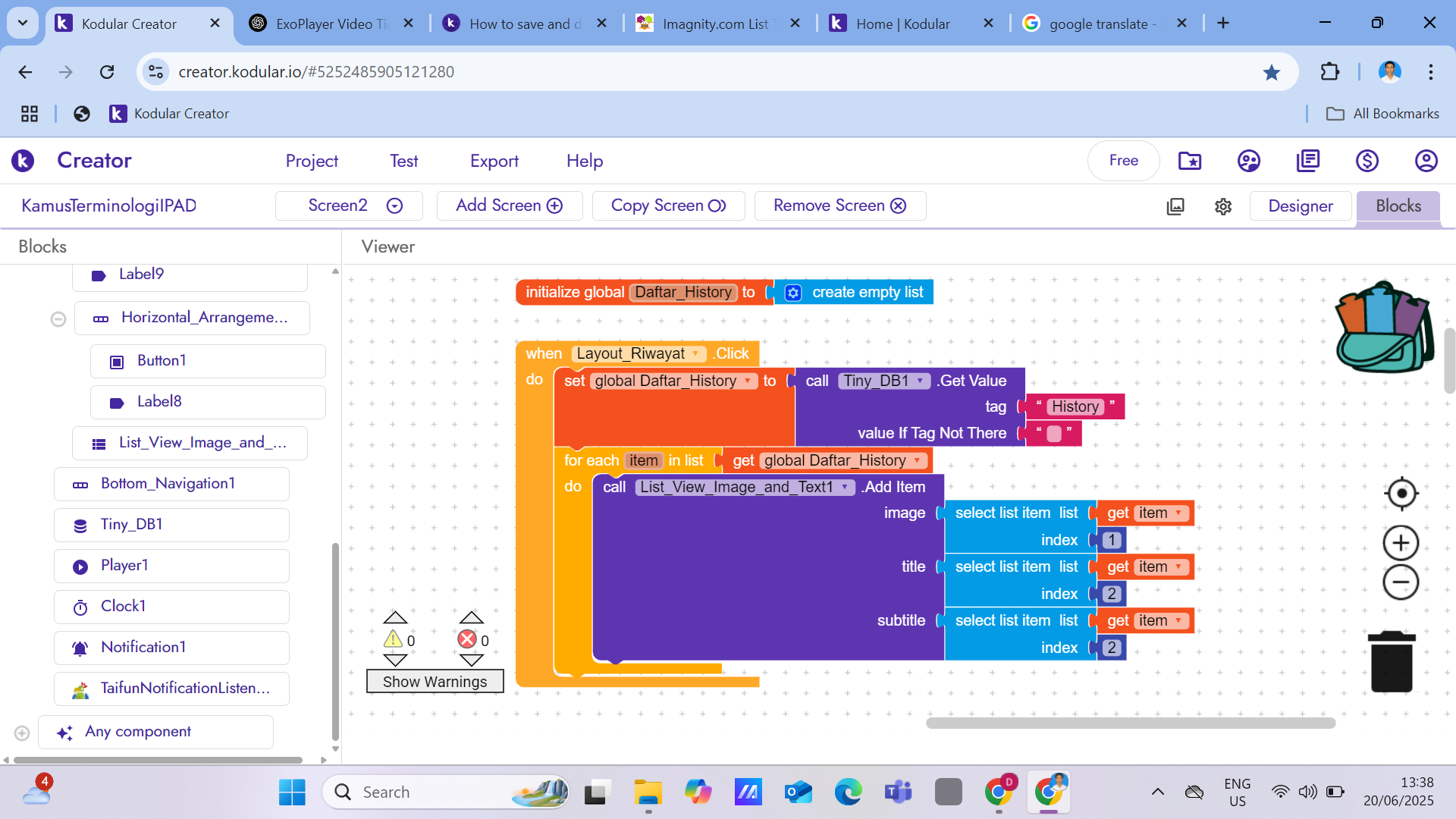
Task: Collapse the Horizontal_Arrangement tree node
Action: click(58, 319)
